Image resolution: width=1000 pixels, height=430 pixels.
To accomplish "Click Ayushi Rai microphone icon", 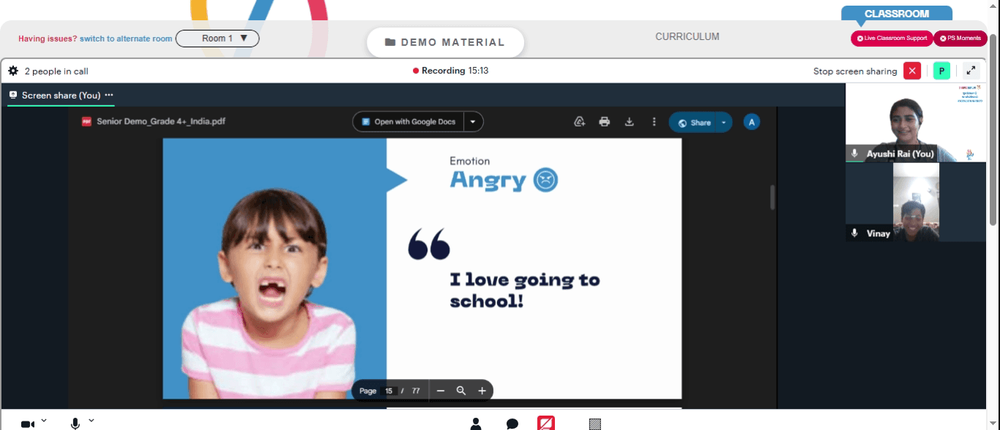I will (855, 154).
